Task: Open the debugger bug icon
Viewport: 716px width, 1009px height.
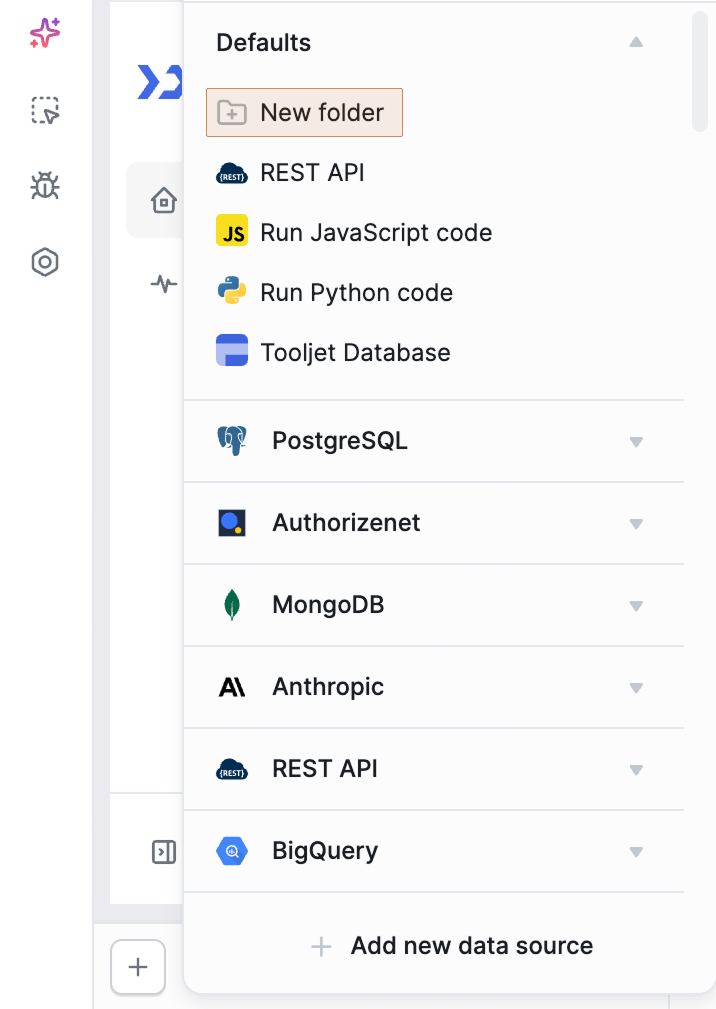Action: tap(45, 186)
